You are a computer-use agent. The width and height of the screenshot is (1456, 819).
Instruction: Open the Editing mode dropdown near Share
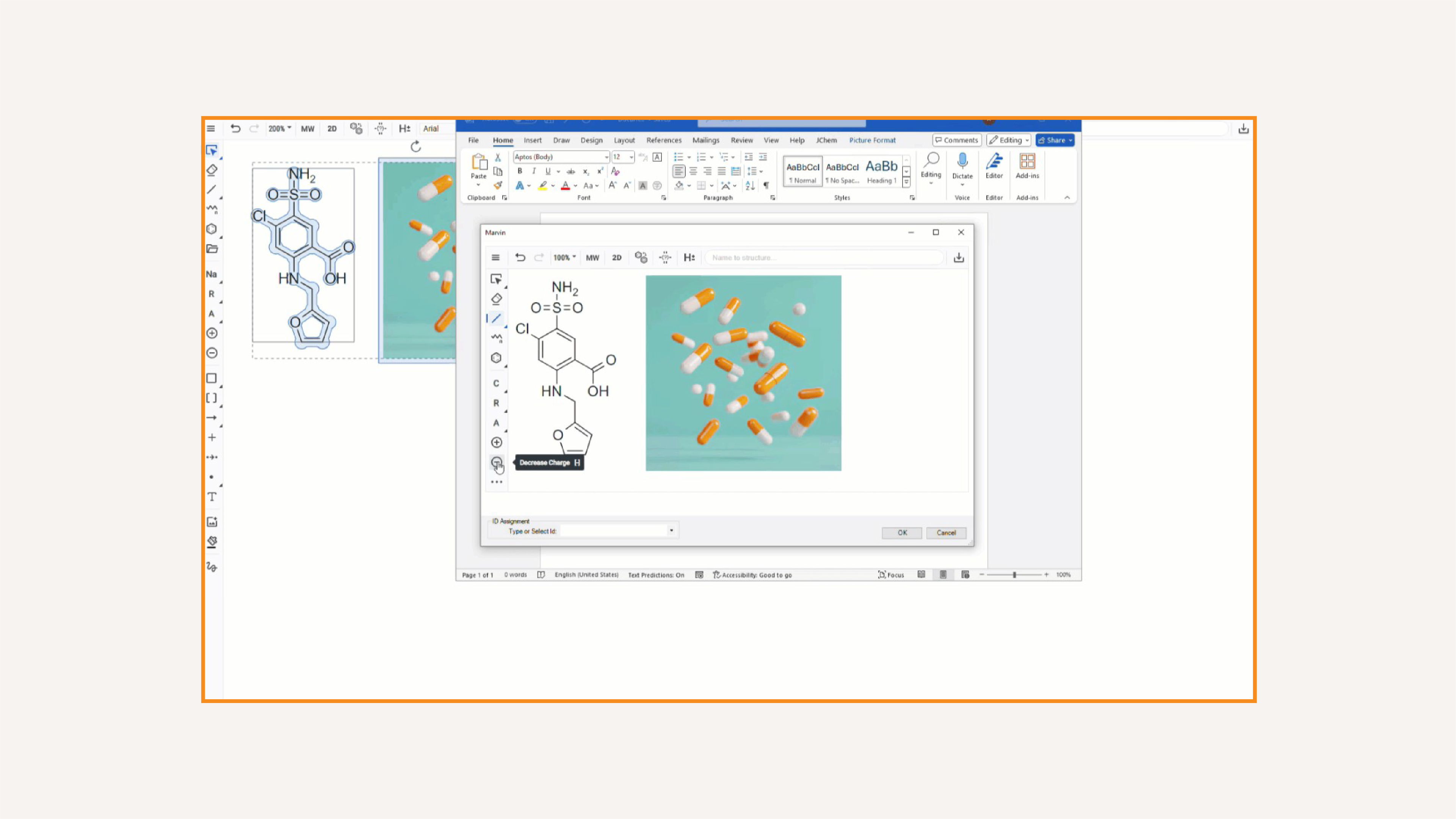point(1009,140)
